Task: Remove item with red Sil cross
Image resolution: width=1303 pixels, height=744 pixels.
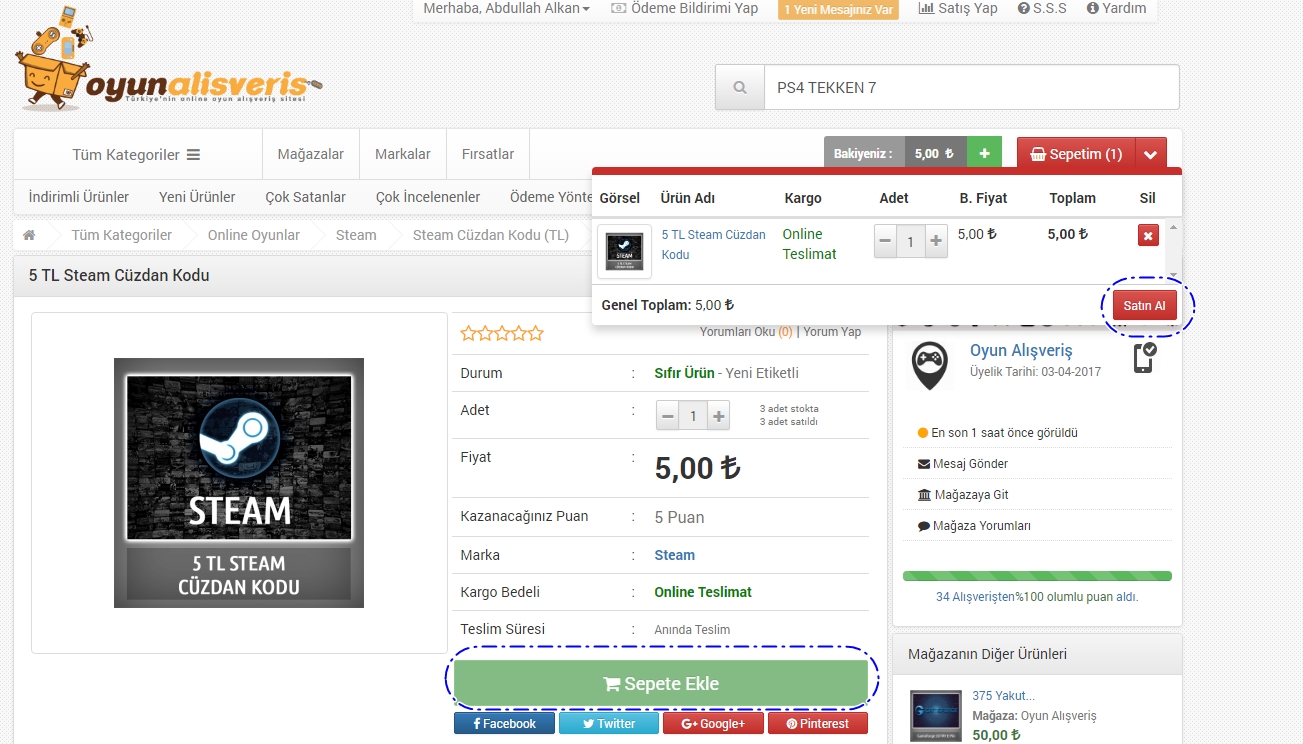Action: click(1148, 235)
